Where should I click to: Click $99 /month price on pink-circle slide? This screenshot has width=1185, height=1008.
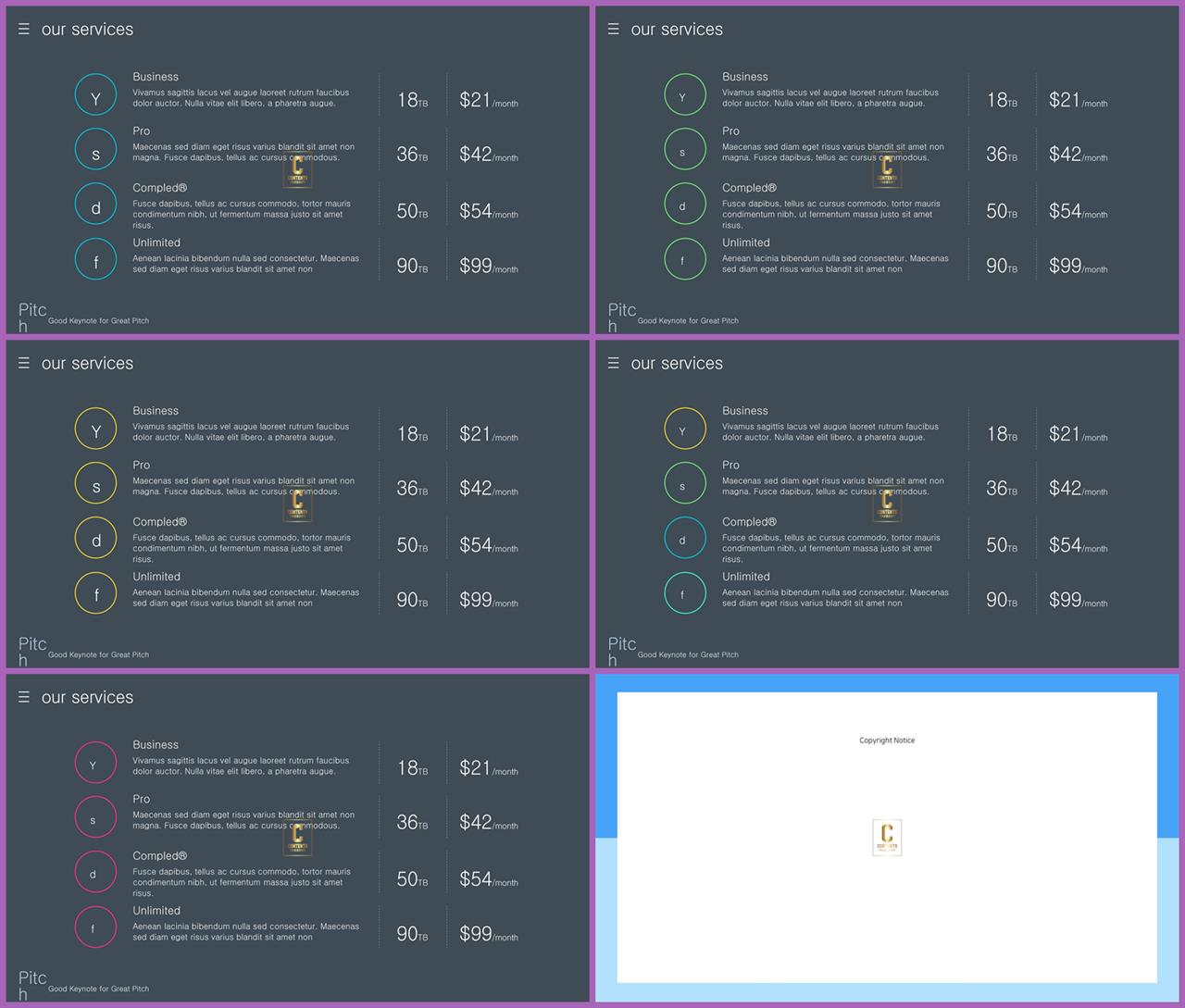coord(489,934)
